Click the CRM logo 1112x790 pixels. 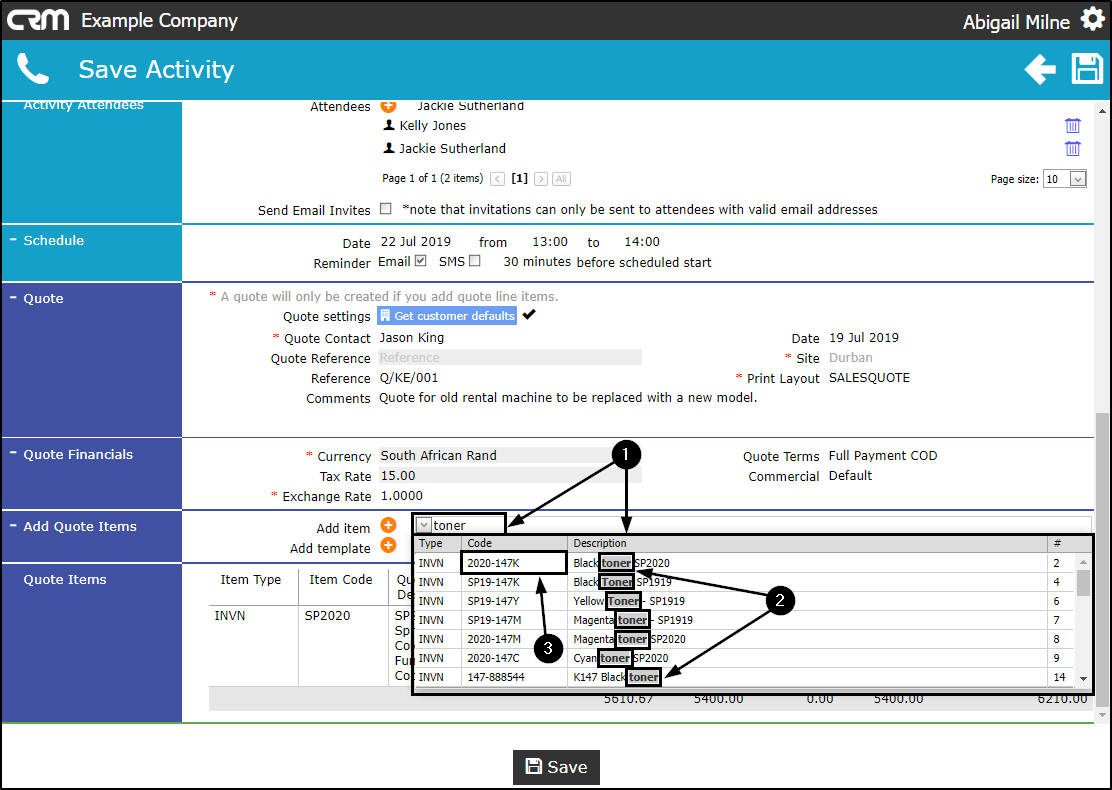click(x=38, y=20)
